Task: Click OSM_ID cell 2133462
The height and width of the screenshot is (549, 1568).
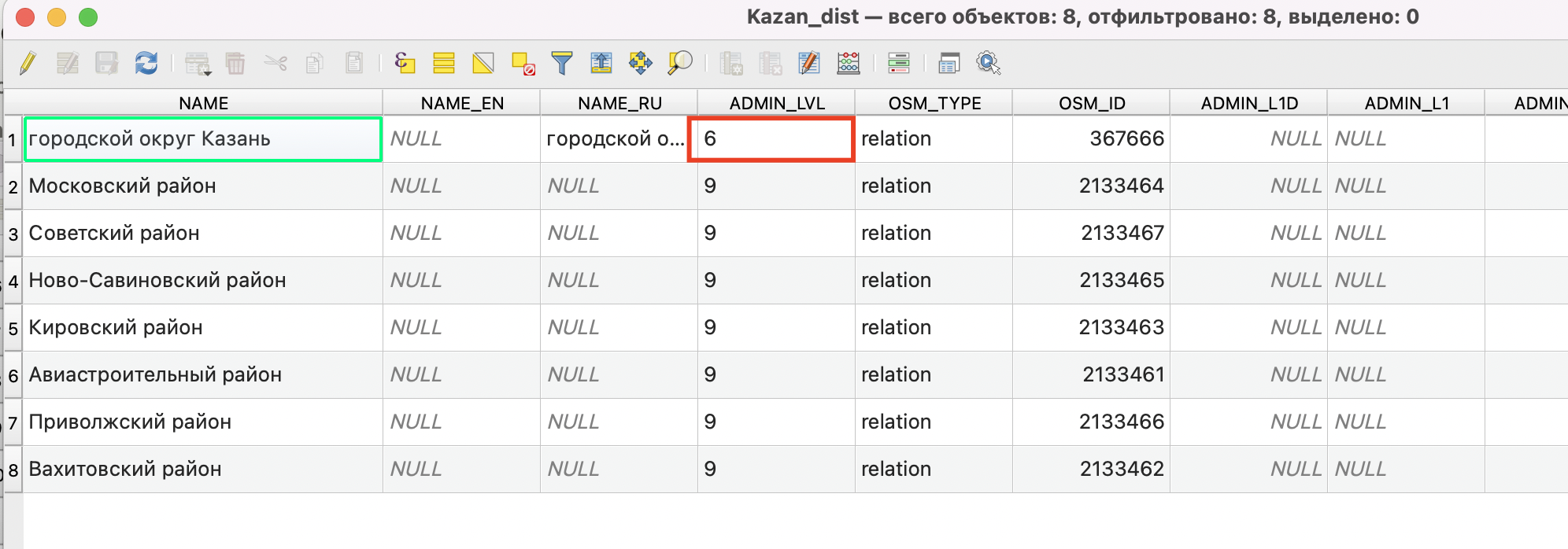Action: [1091, 470]
